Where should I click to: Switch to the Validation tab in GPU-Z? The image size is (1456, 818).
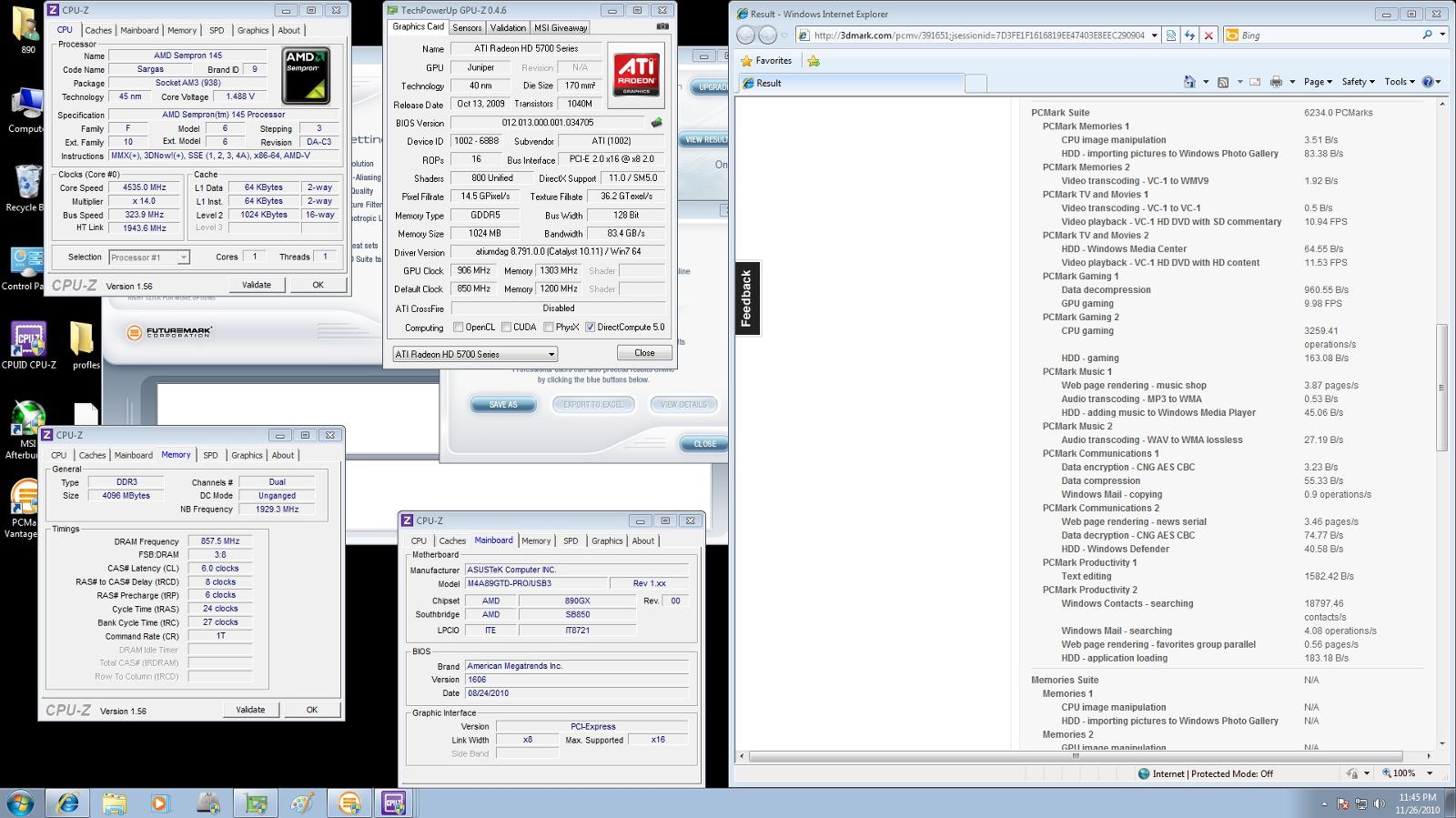(508, 28)
